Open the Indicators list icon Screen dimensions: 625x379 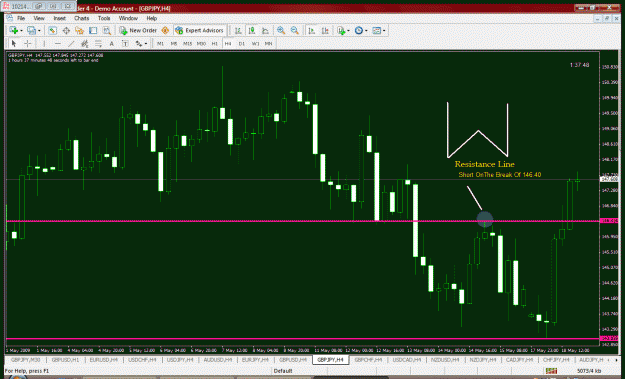tap(341, 30)
